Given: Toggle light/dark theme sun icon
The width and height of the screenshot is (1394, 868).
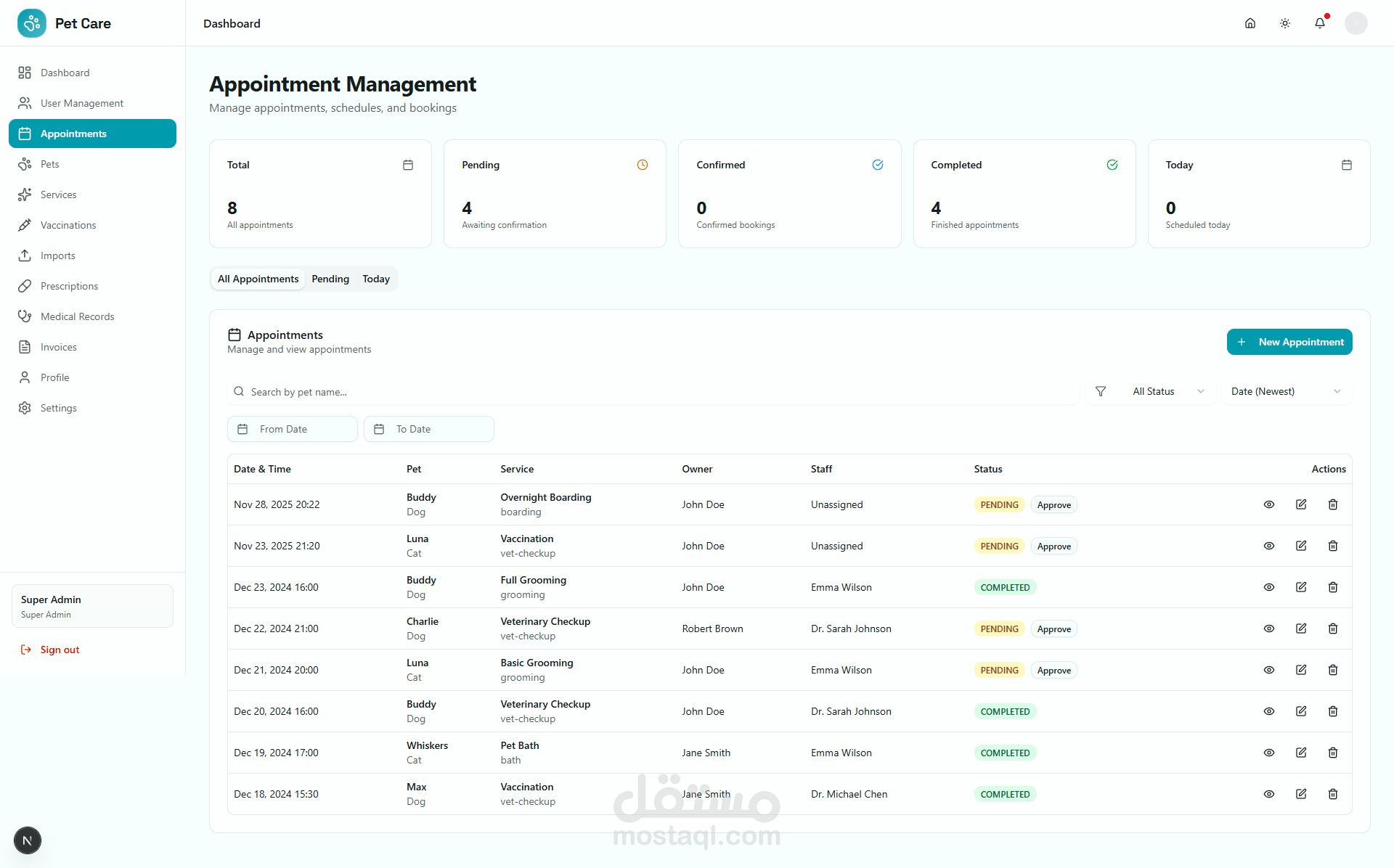Looking at the screenshot, I should [x=1284, y=23].
